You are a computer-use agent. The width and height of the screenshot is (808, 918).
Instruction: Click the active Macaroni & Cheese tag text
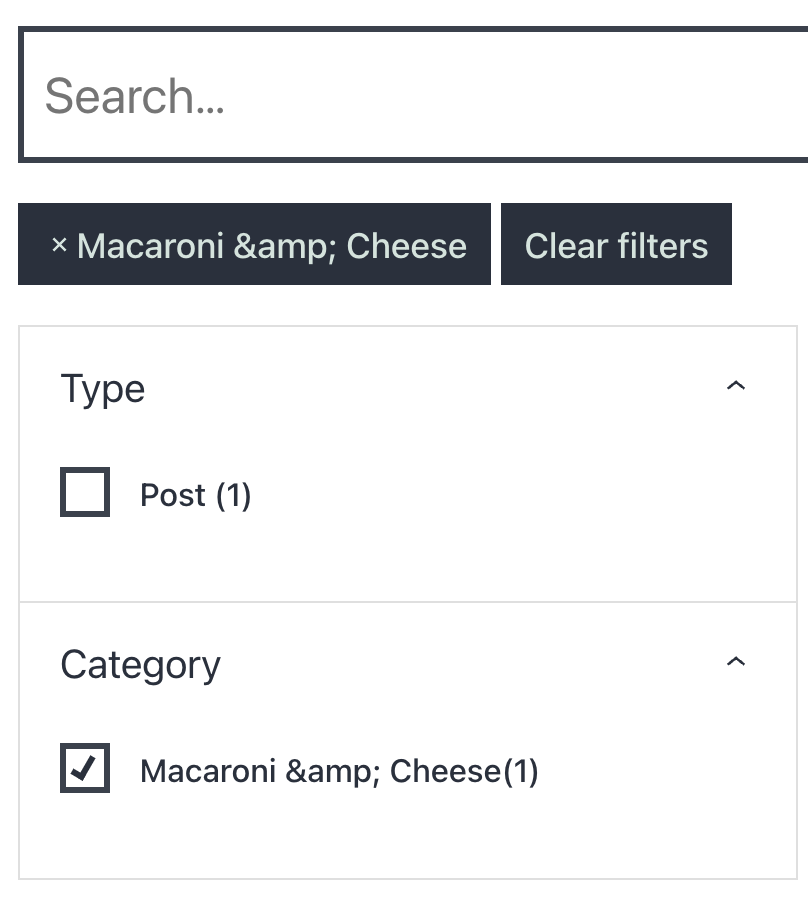point(272,246)
